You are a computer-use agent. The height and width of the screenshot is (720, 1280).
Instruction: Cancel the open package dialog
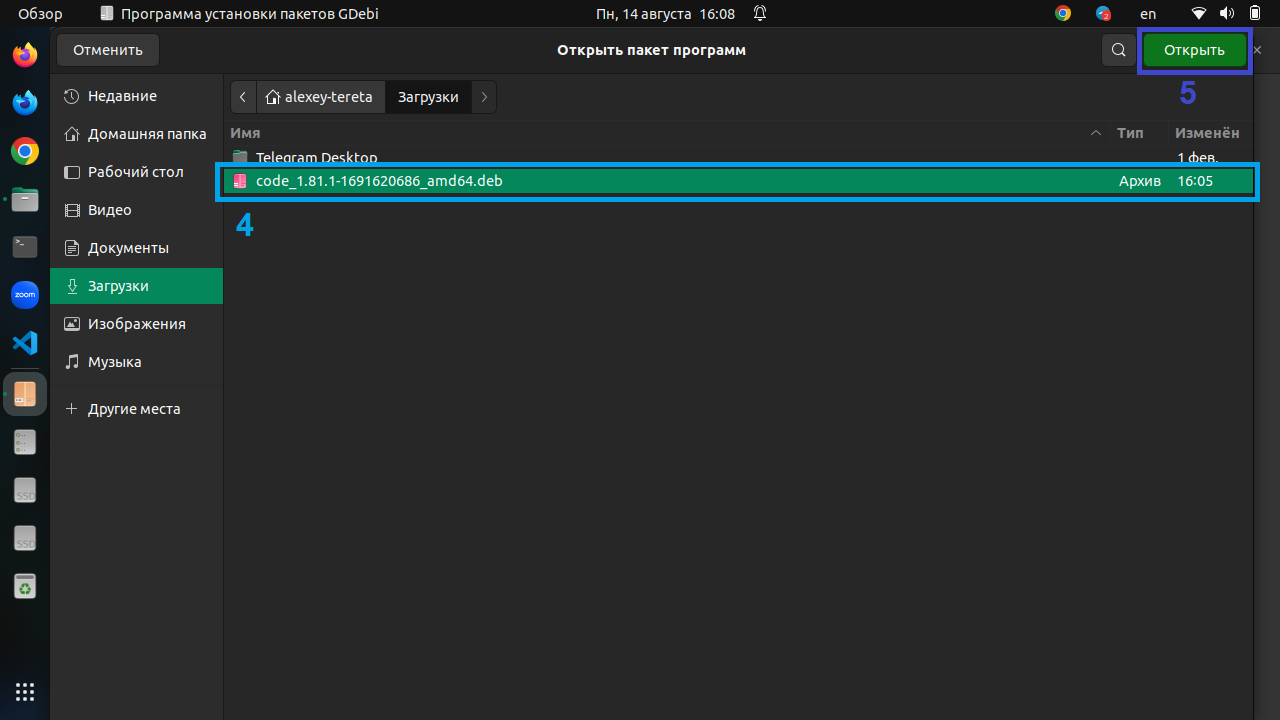pos(108,50)
